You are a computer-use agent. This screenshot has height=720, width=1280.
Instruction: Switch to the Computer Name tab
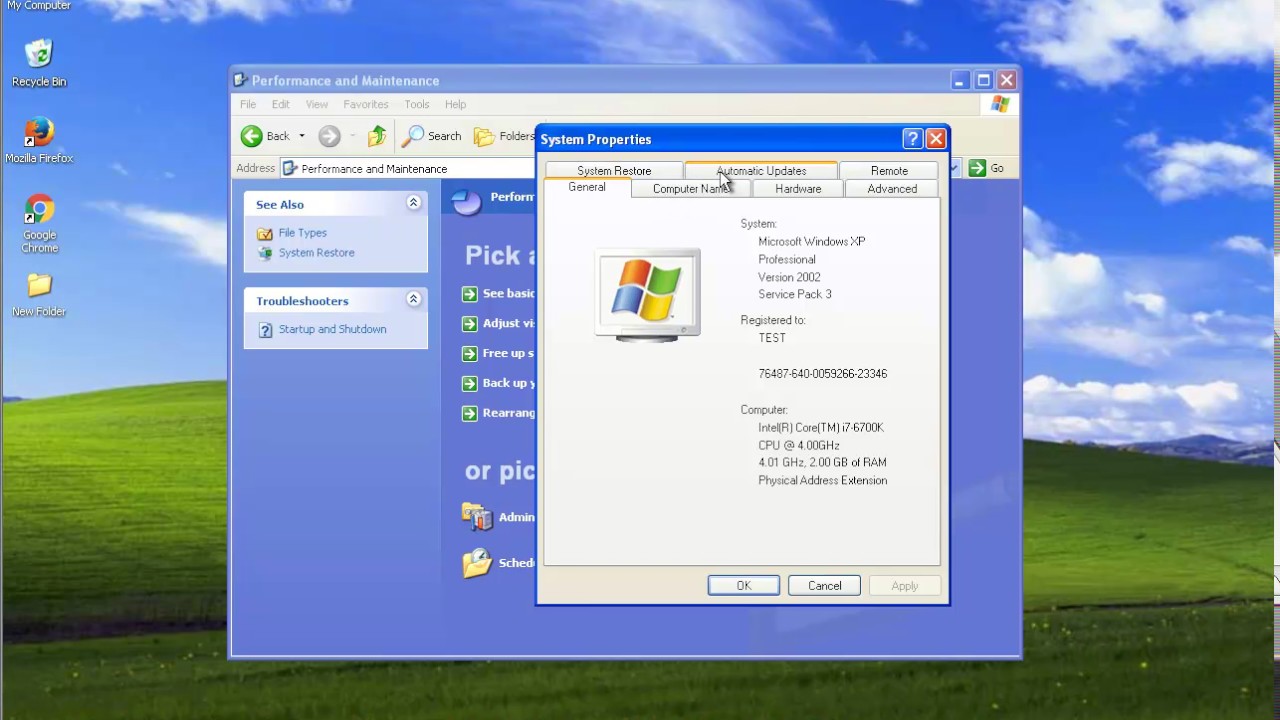point(691,189)
